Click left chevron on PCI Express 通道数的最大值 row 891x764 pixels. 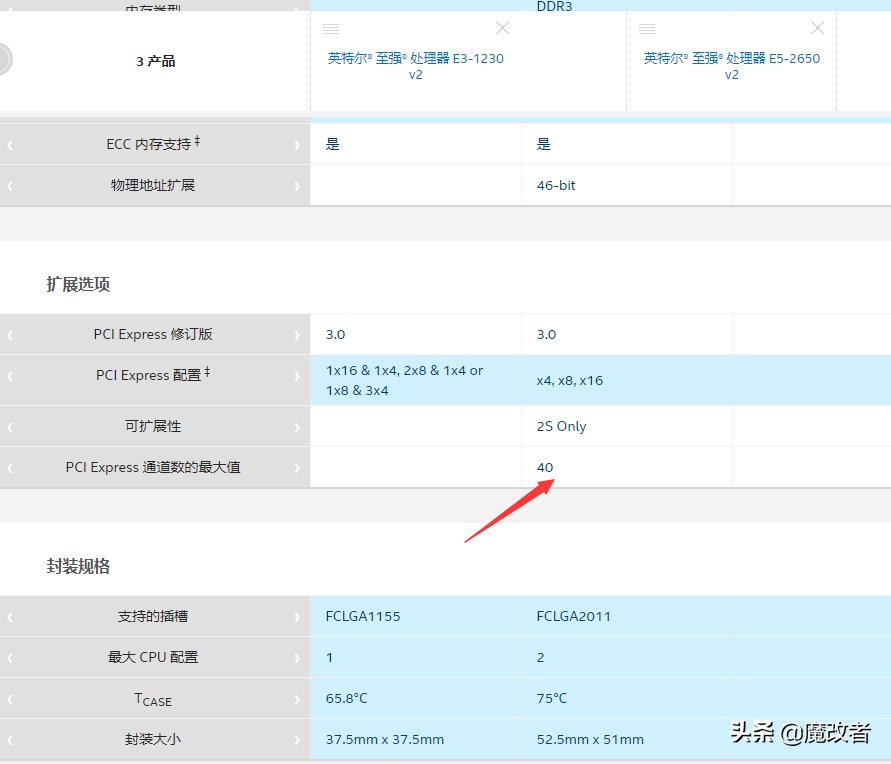click(x=10, y=468)
